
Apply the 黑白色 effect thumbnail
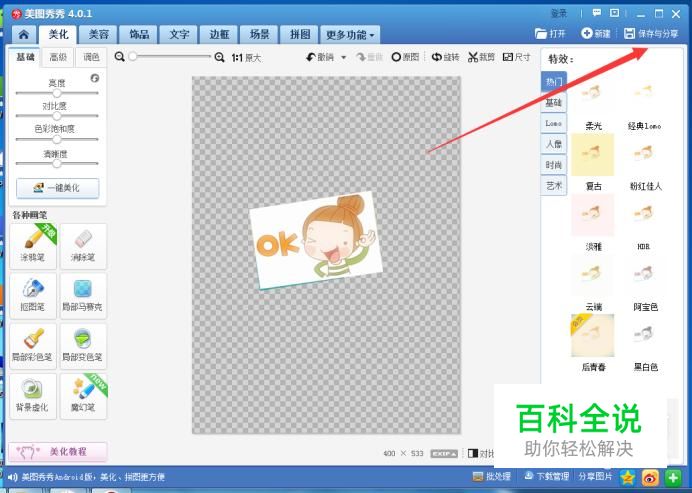point(644,335)
